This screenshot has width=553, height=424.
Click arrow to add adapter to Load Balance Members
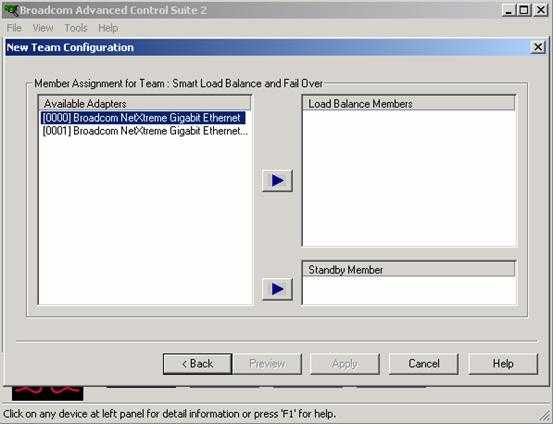point(277,181)
